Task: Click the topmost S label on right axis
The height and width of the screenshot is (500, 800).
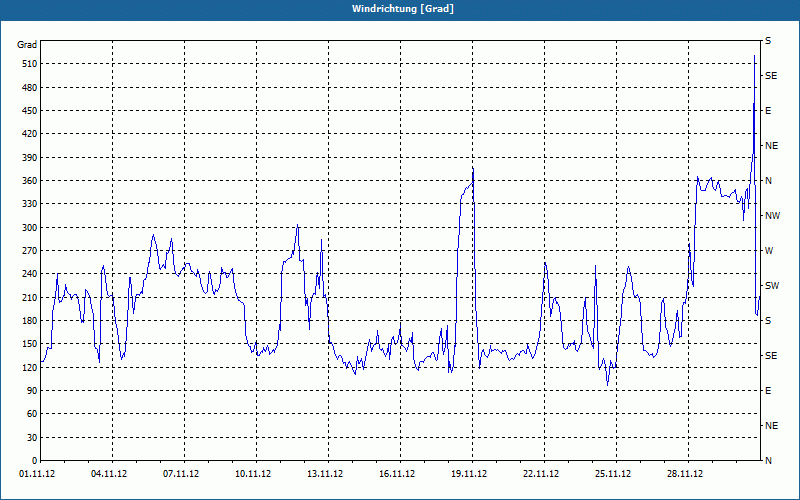Action: pyautogui.click(x=768, y=41)
